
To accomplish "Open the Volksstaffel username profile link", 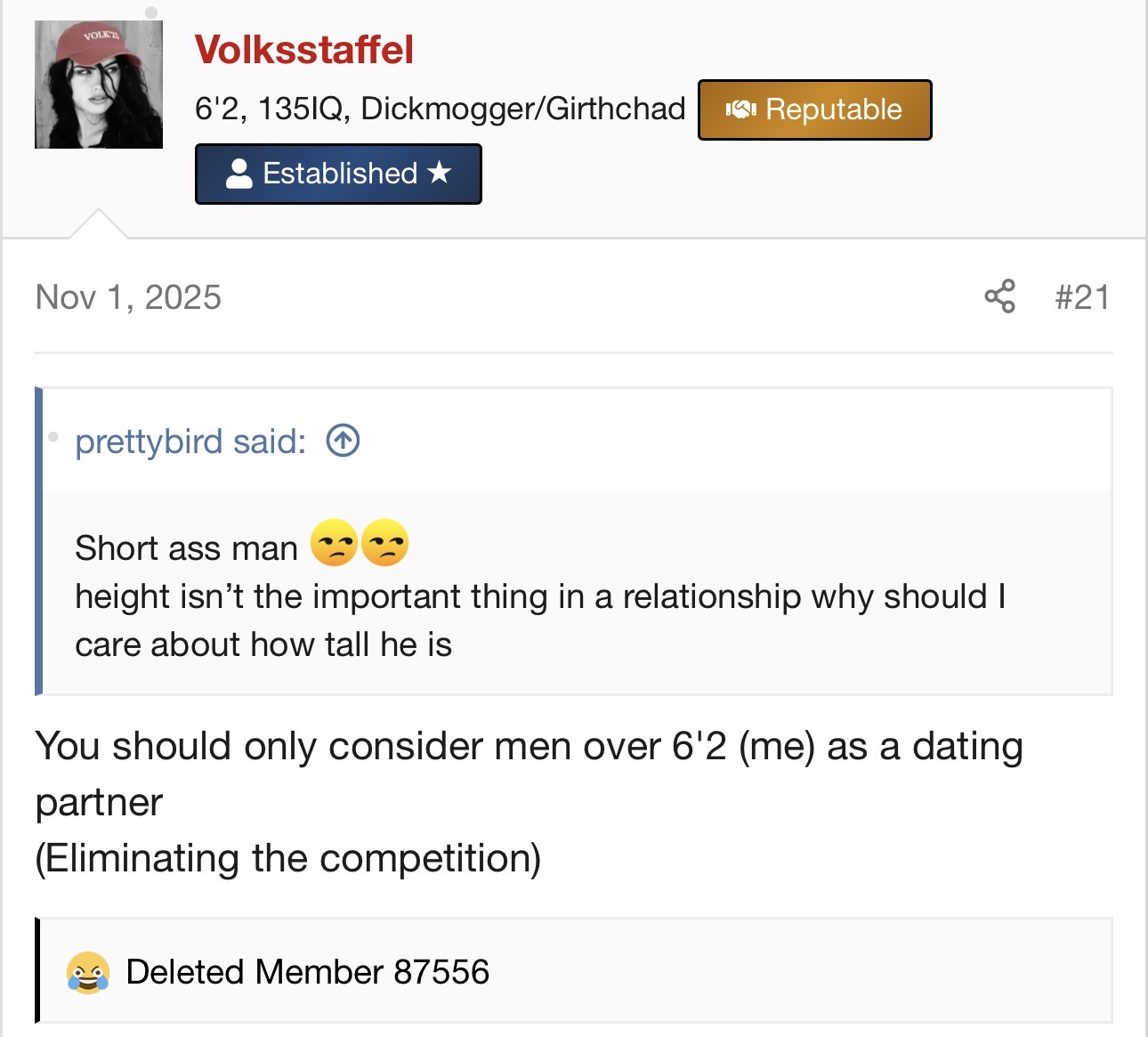I will [303, 50].
